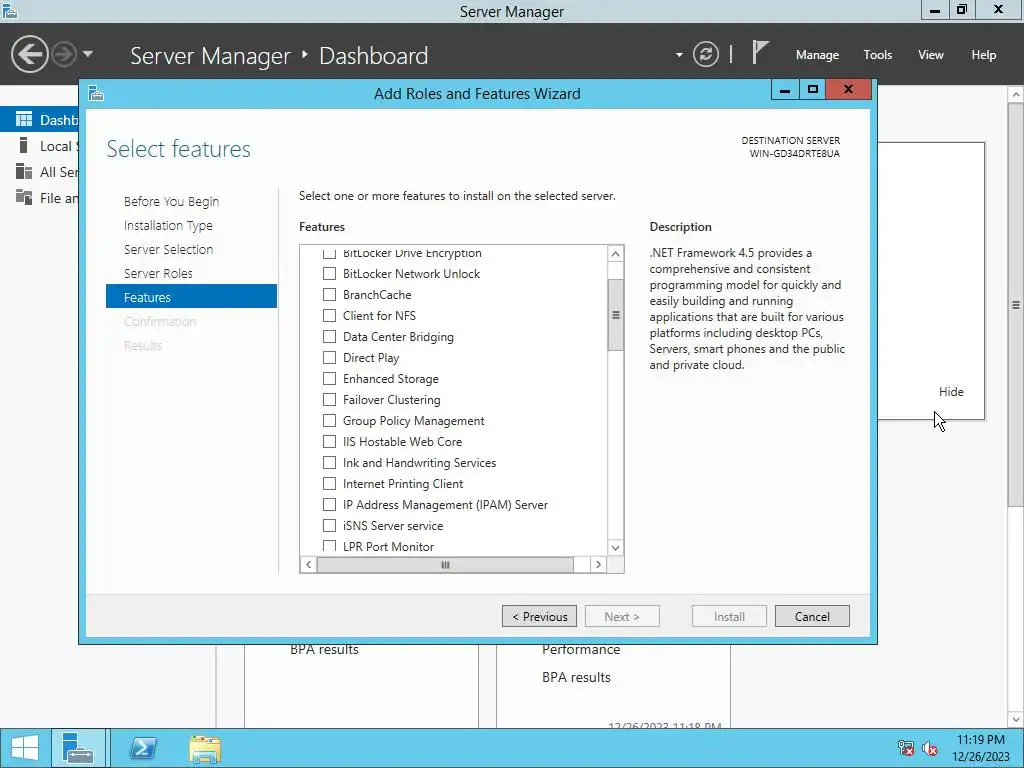Check Ink and Handwriting Services checkbox
Image resolution: width=1024 pixels, height=768 pixels.
[x=330, y=462]
